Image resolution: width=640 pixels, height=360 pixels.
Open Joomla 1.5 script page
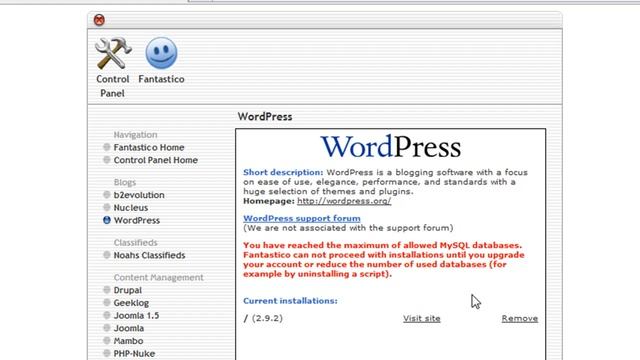136,316
